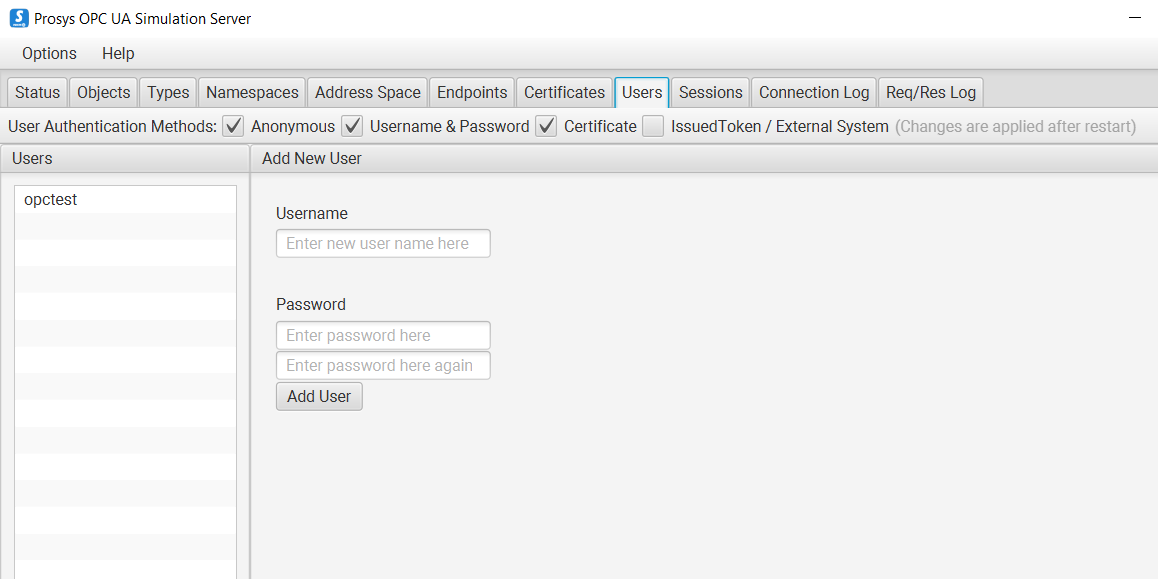Viewport: 1158px width, 579px height.
Task: Click the 'Enter password here again' field
Action: pyautogui.click(x=383, y=366)
